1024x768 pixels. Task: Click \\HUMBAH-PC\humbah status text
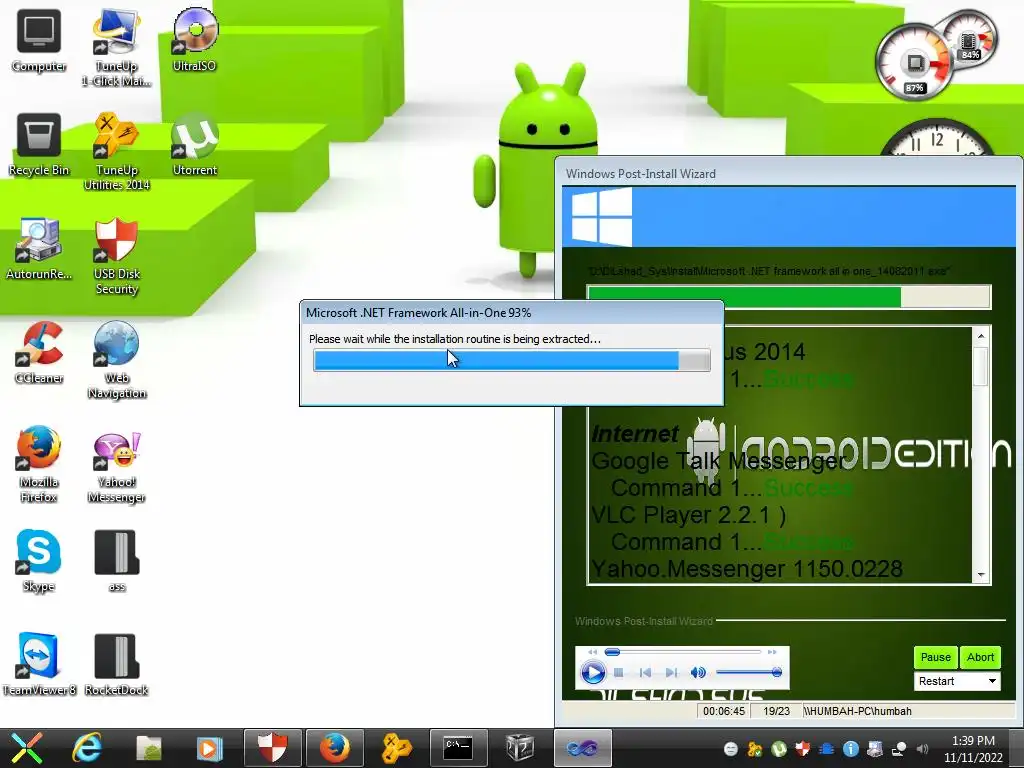[857, 711]
